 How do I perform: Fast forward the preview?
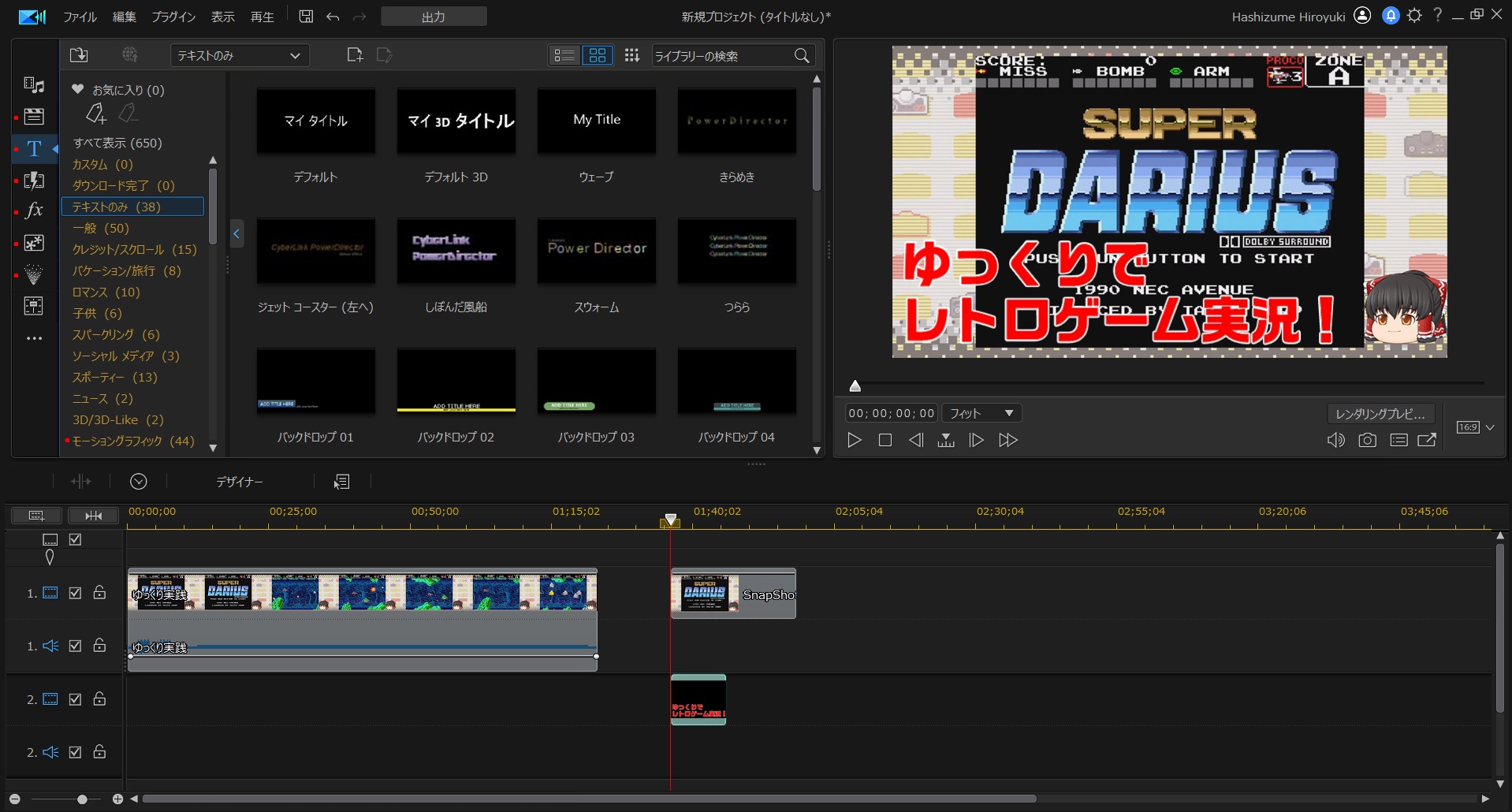point(1007,440)
